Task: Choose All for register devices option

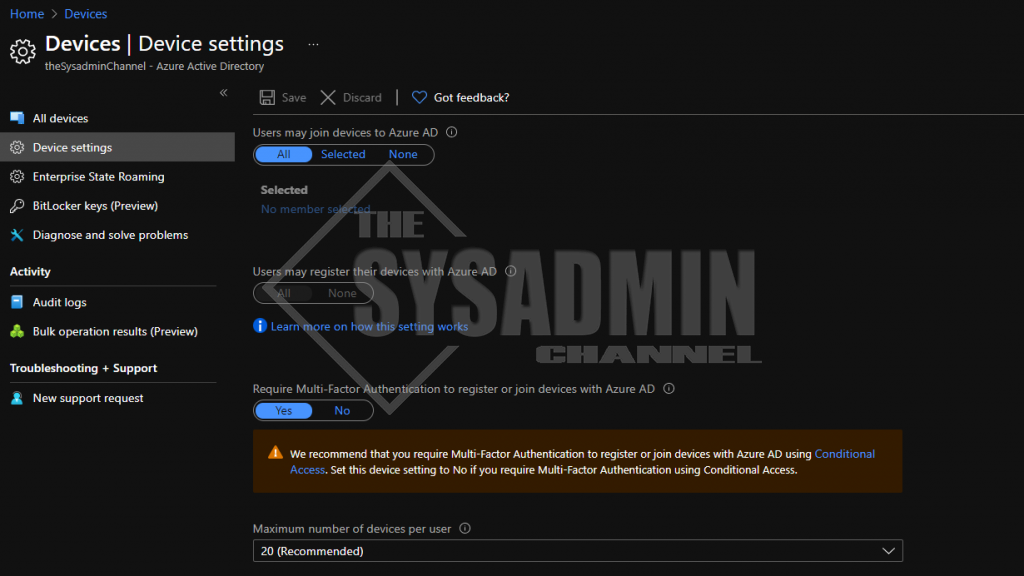Action: point(283,293)
